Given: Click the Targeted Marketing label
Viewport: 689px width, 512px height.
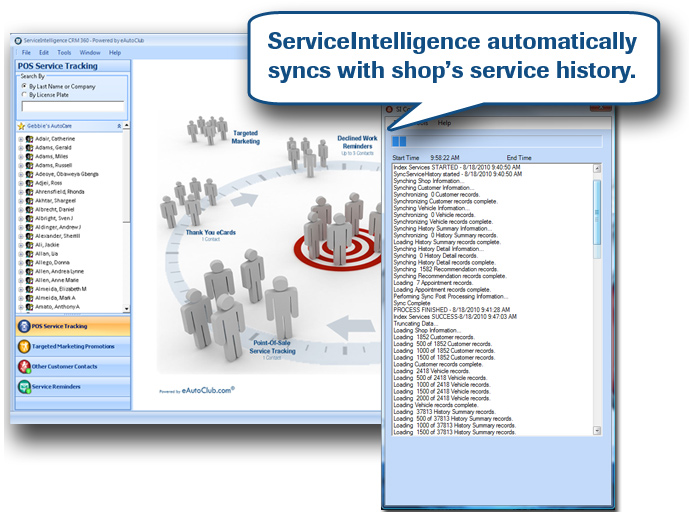Looking at the screenshot, I should point(246,137).
